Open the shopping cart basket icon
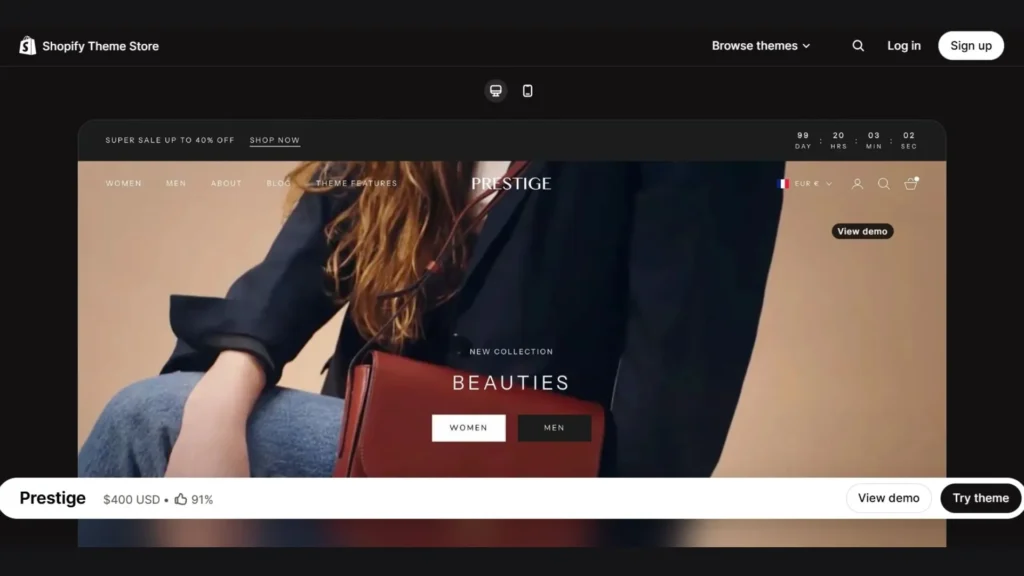This screenshot has width=1024, height=576. [911, 184]
